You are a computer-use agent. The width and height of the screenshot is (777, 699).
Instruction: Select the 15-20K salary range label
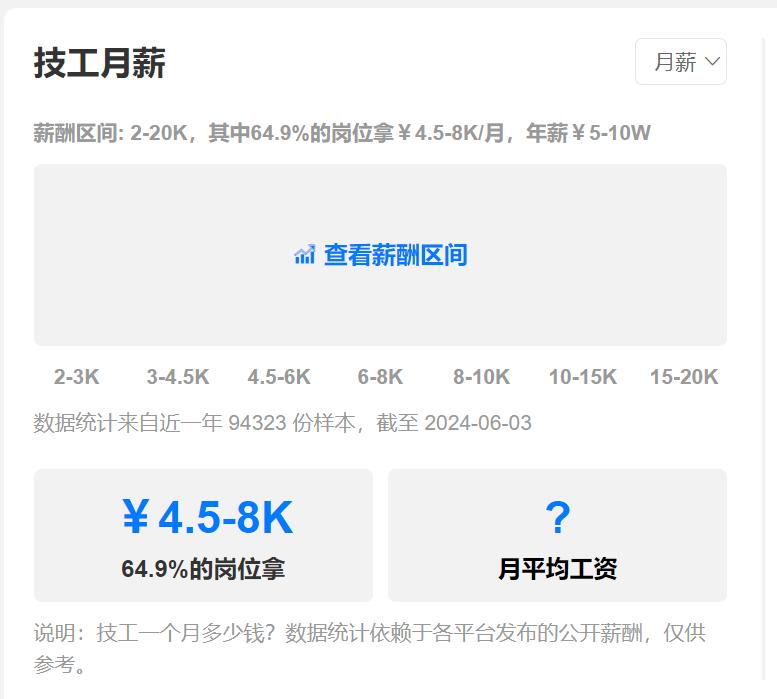[684, 377]
